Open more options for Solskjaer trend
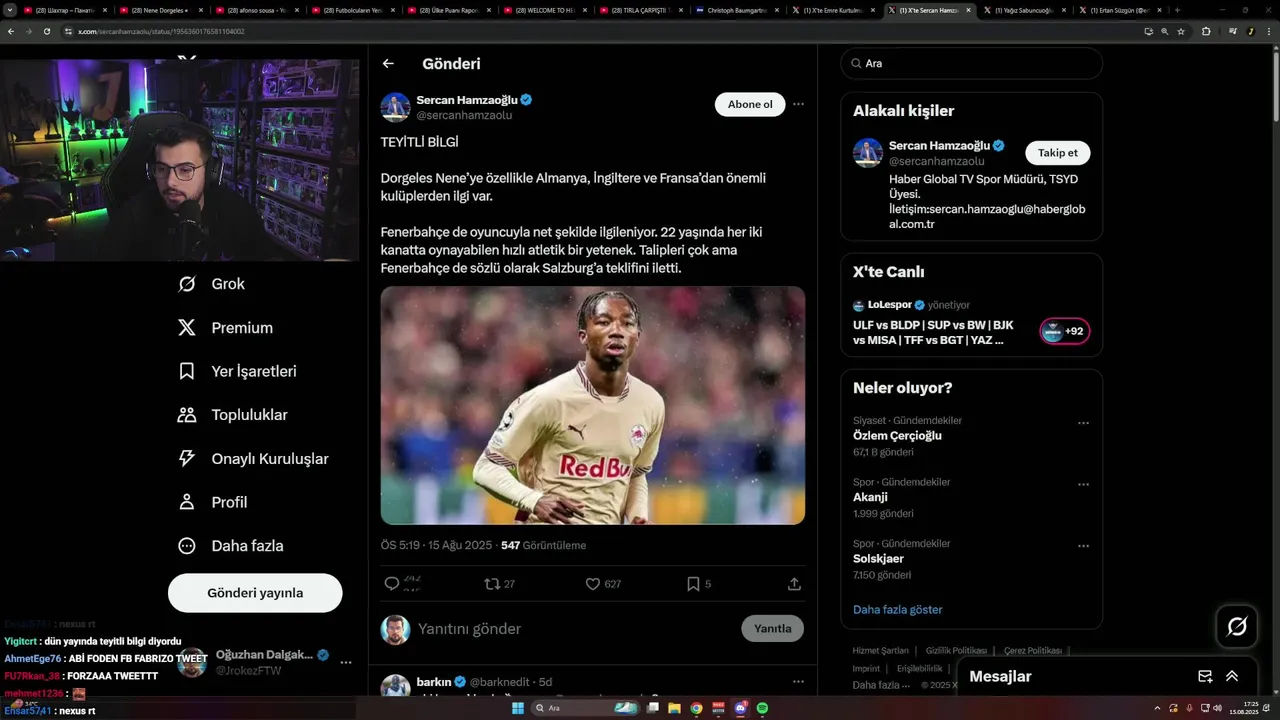This screenshot has width=1280, height=720. (1083, 546)
